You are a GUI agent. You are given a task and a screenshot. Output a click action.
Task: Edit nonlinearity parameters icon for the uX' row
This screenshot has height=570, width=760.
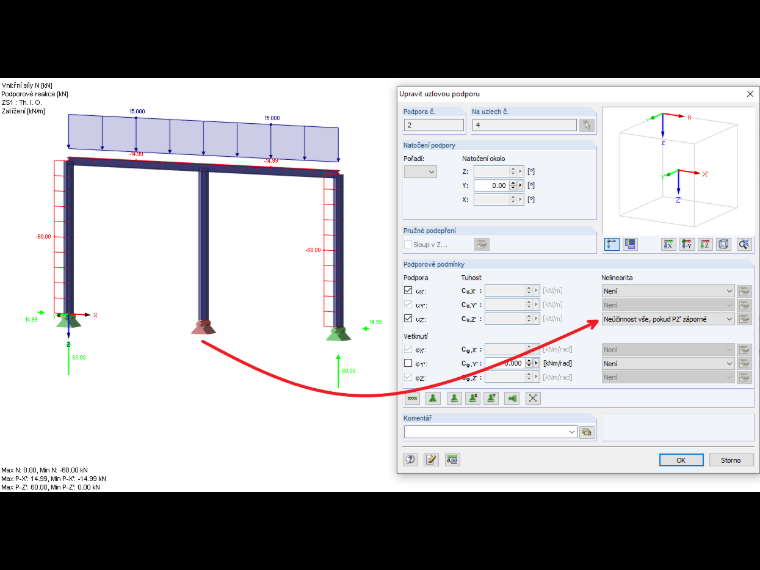pyautogui.click(x=744, y=291)
